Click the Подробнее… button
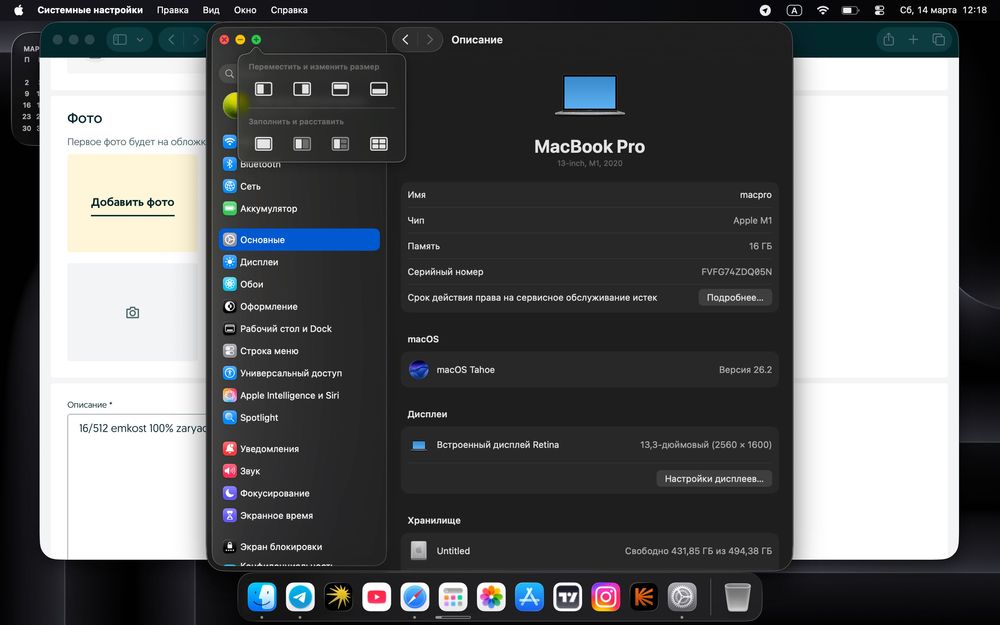This screenshot has height=625, width=1000. click(x=735, y=298)
